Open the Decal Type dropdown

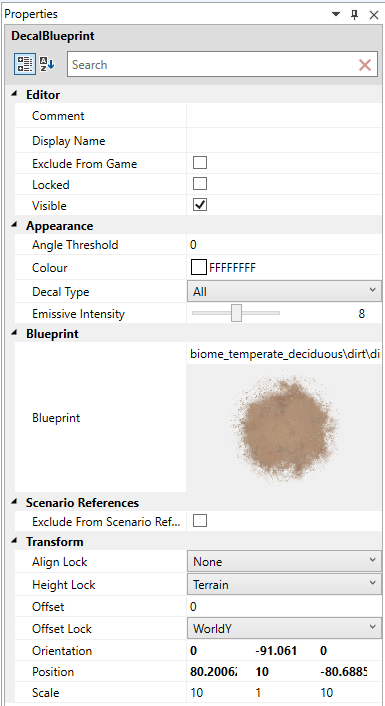pos(284,291)
